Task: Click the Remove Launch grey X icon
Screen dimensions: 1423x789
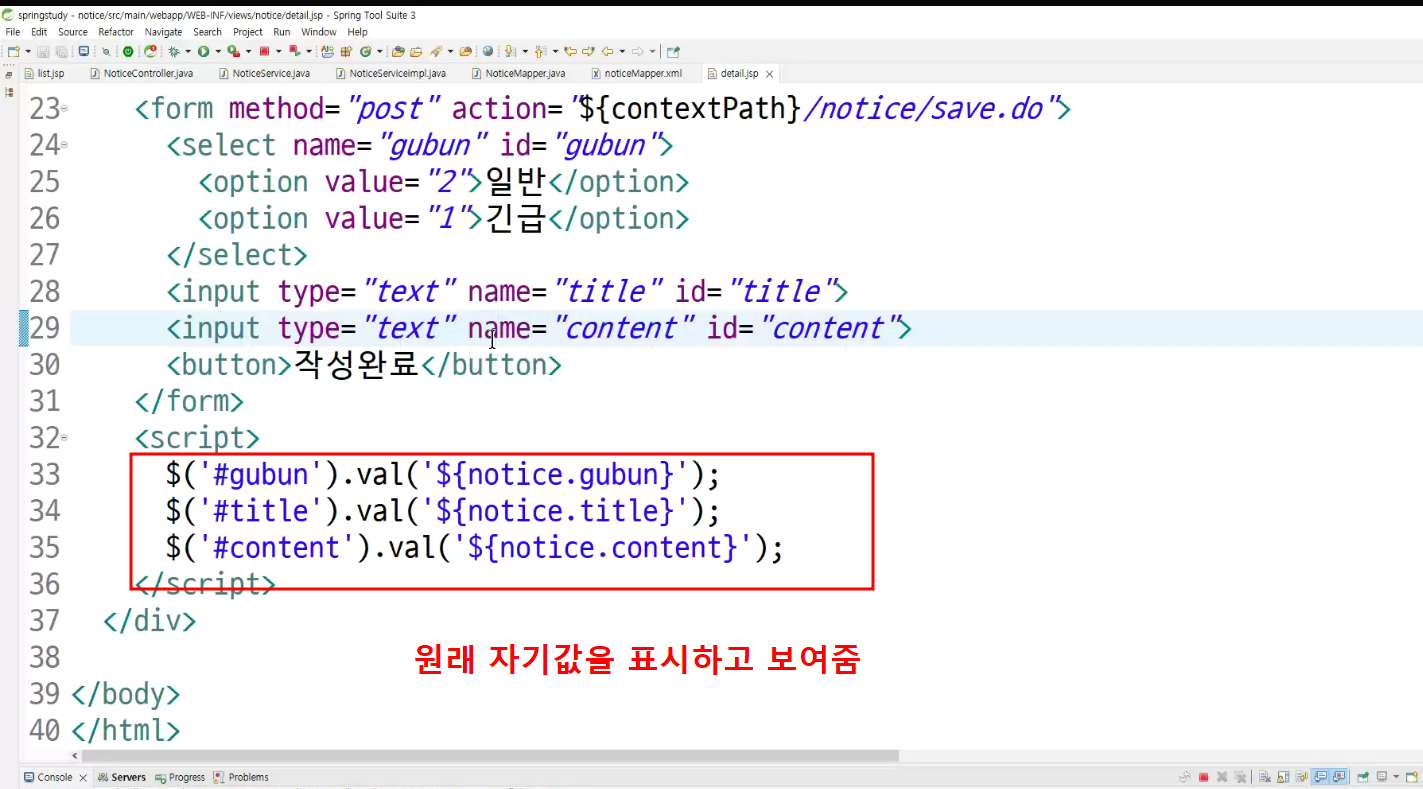Action: coord(1222,777)
